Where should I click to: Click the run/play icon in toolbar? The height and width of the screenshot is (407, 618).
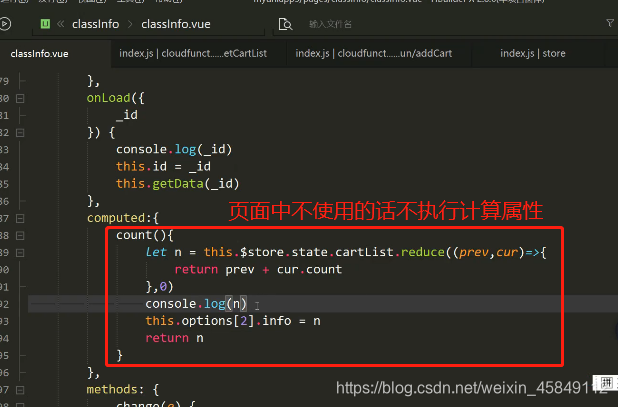pos(5,24)
